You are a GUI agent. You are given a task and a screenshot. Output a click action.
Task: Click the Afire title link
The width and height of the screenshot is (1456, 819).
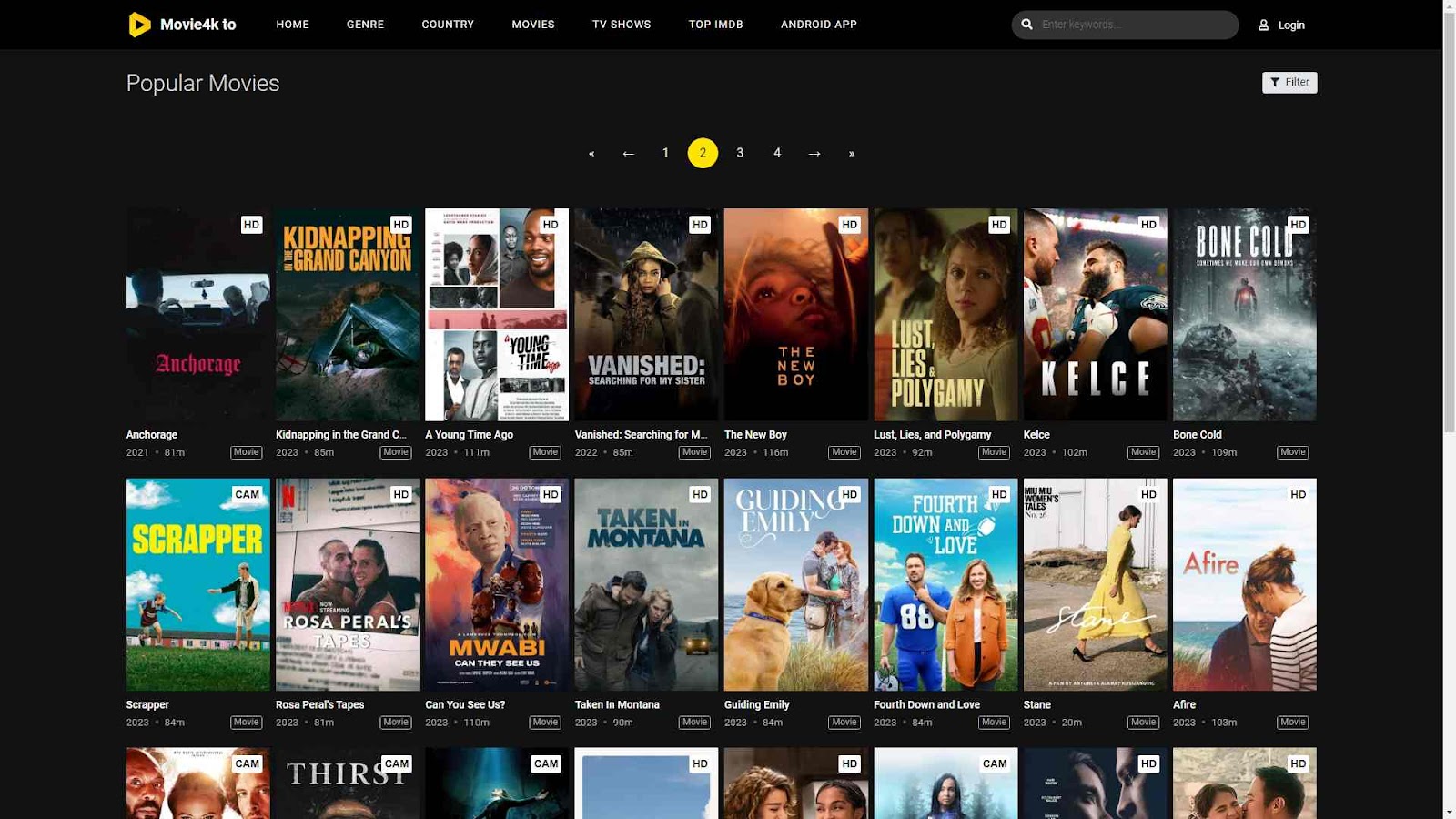[1185, 705]
